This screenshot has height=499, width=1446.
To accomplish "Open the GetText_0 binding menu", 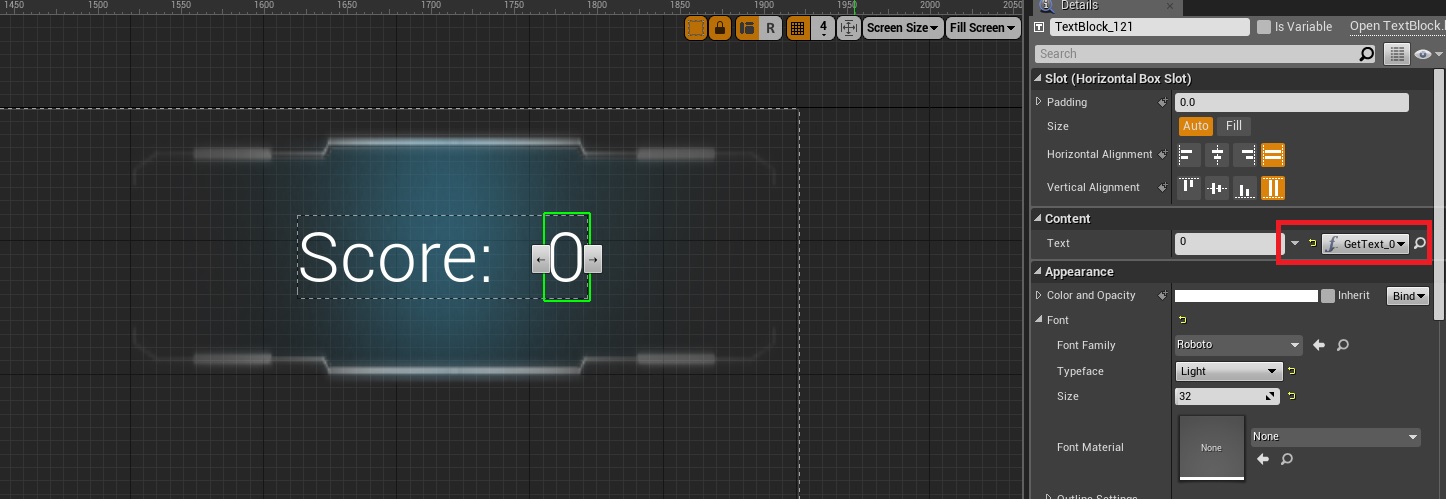I will tap(1365, 243).
